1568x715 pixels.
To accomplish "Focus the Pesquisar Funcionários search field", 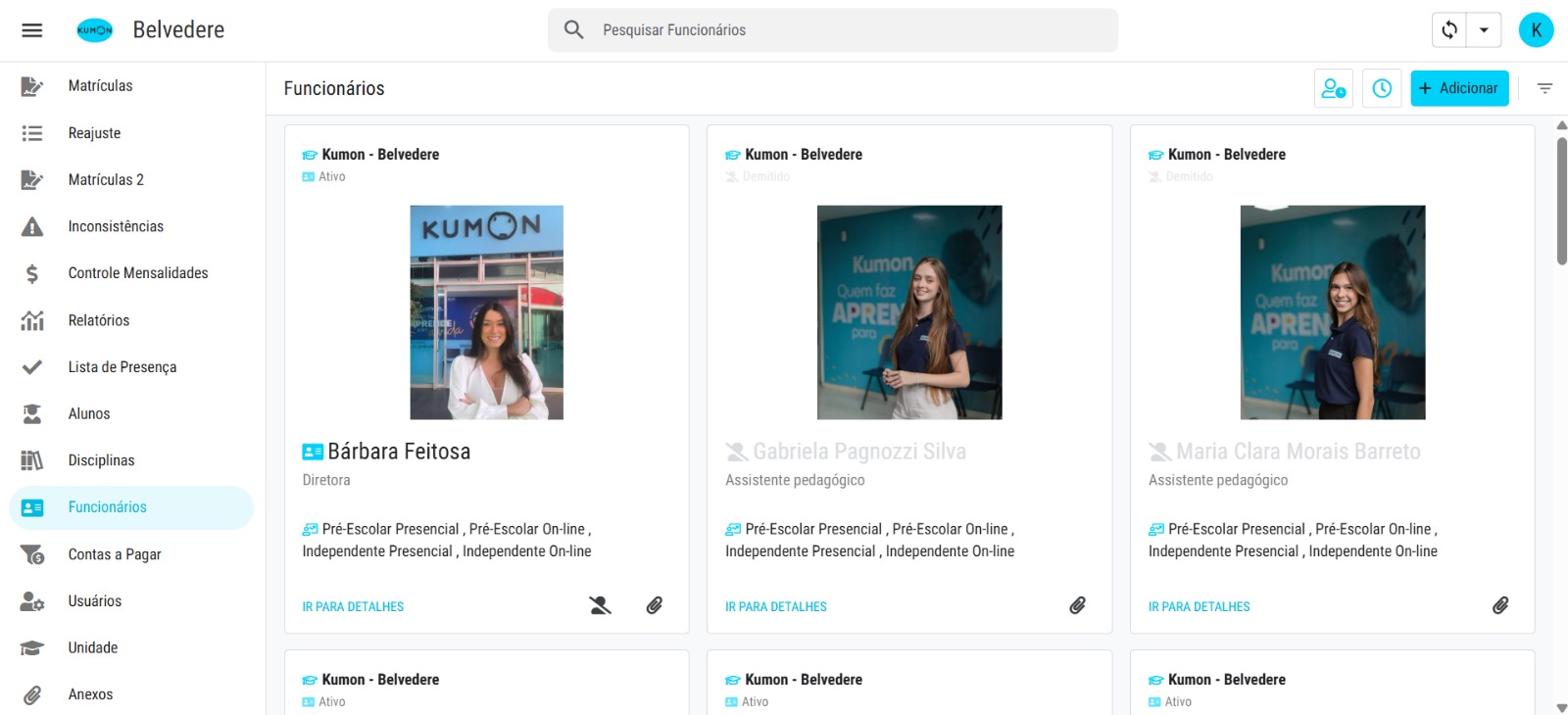I will pyautogui.click(x=833, y=30).
